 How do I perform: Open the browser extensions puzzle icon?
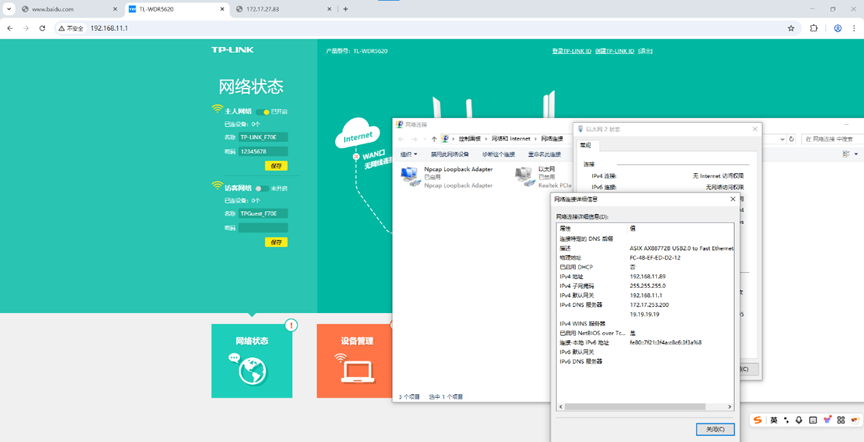pos(814,28)
